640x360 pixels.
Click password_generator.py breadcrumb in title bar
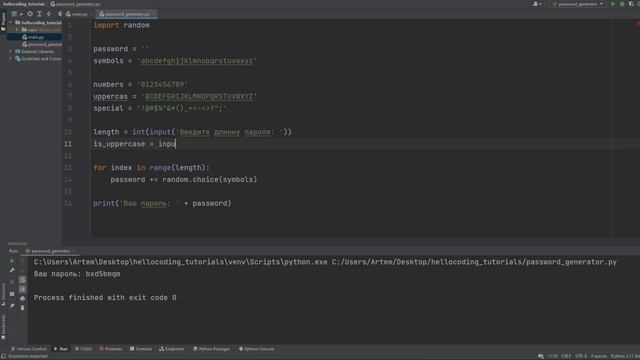coord(76,4)
